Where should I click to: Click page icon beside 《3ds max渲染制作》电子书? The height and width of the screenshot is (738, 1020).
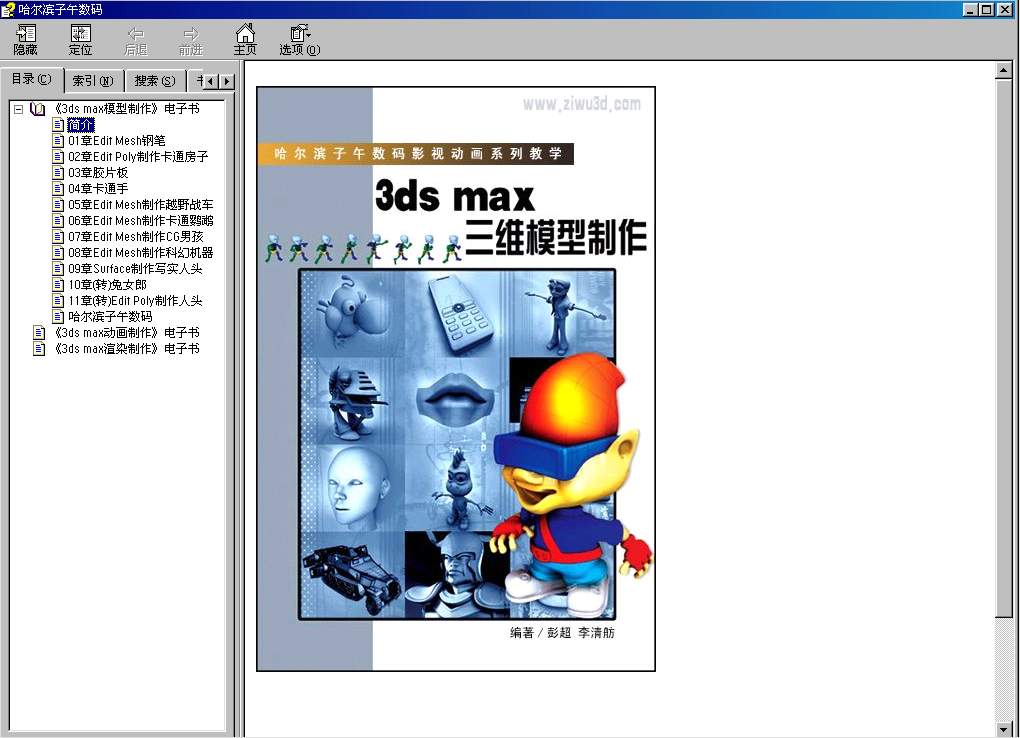[x=39, y=349]
